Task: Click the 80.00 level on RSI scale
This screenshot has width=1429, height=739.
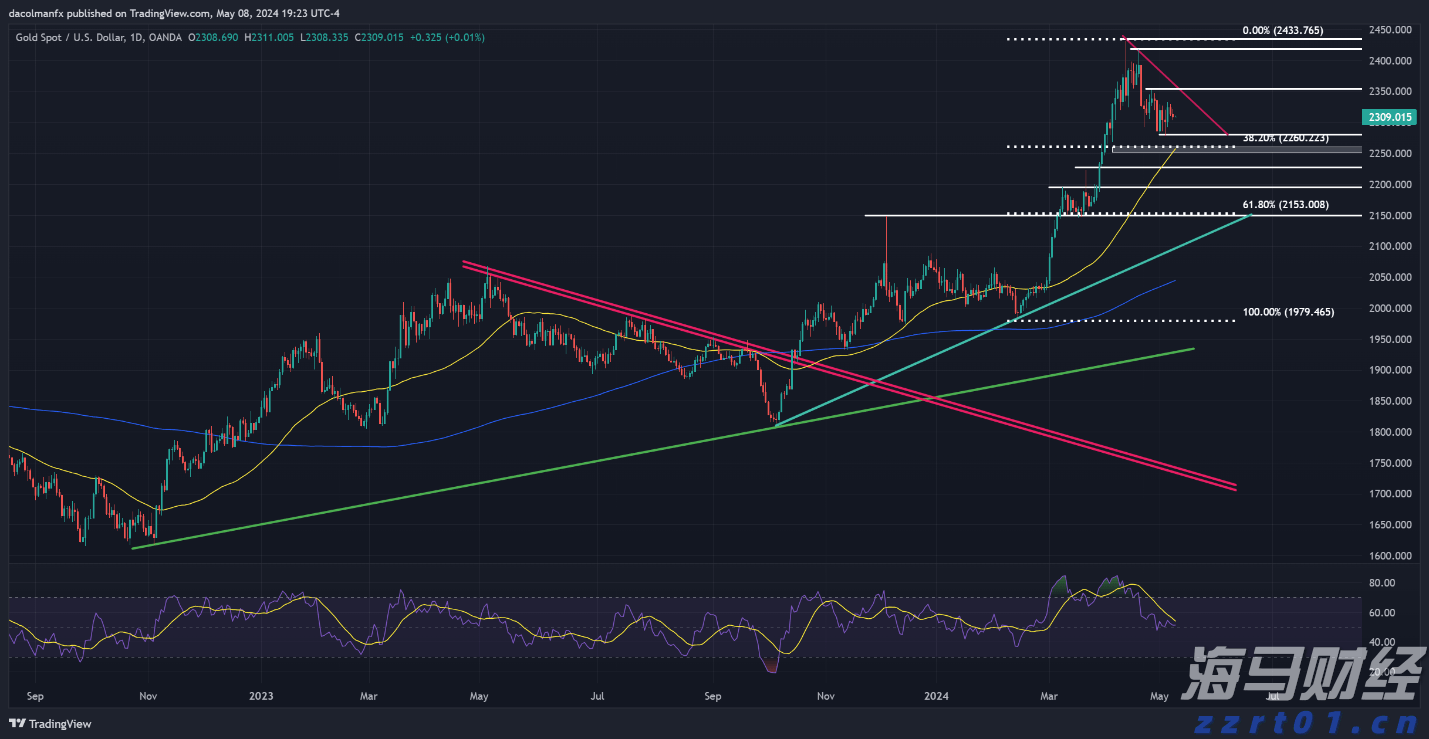Action: point(1380,582)
